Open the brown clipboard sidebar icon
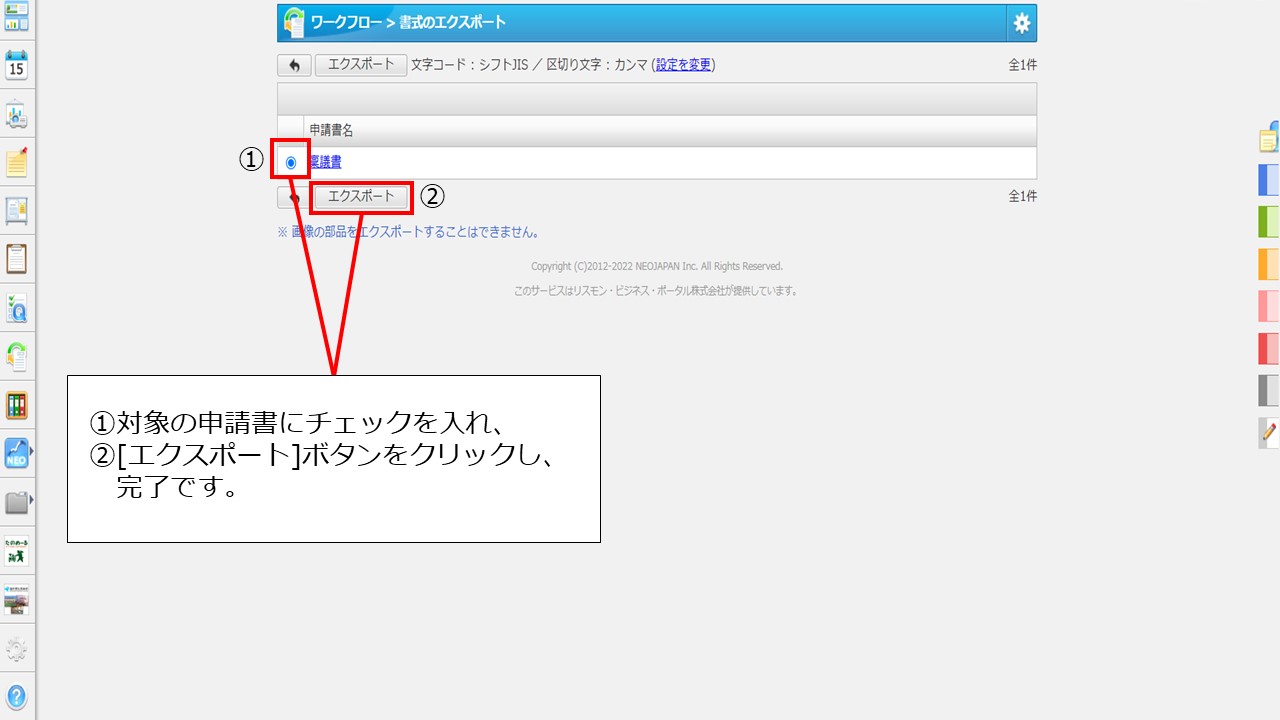 tap(16, 259)
